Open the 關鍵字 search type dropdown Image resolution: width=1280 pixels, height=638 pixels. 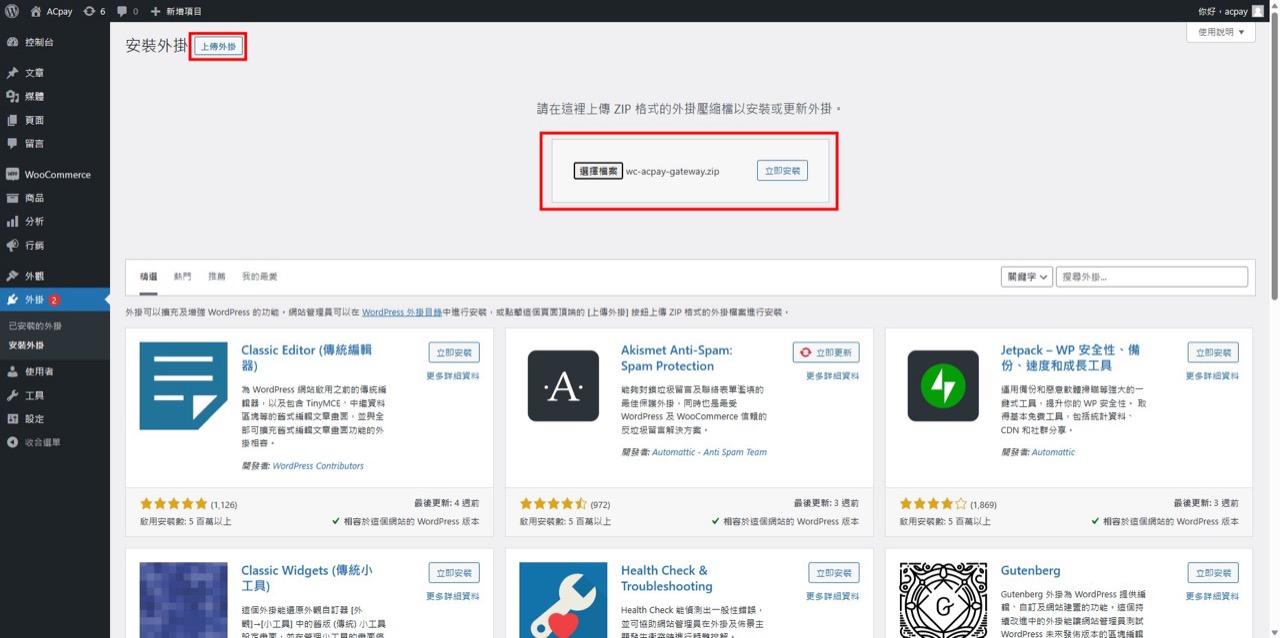tap(1026, 276)
